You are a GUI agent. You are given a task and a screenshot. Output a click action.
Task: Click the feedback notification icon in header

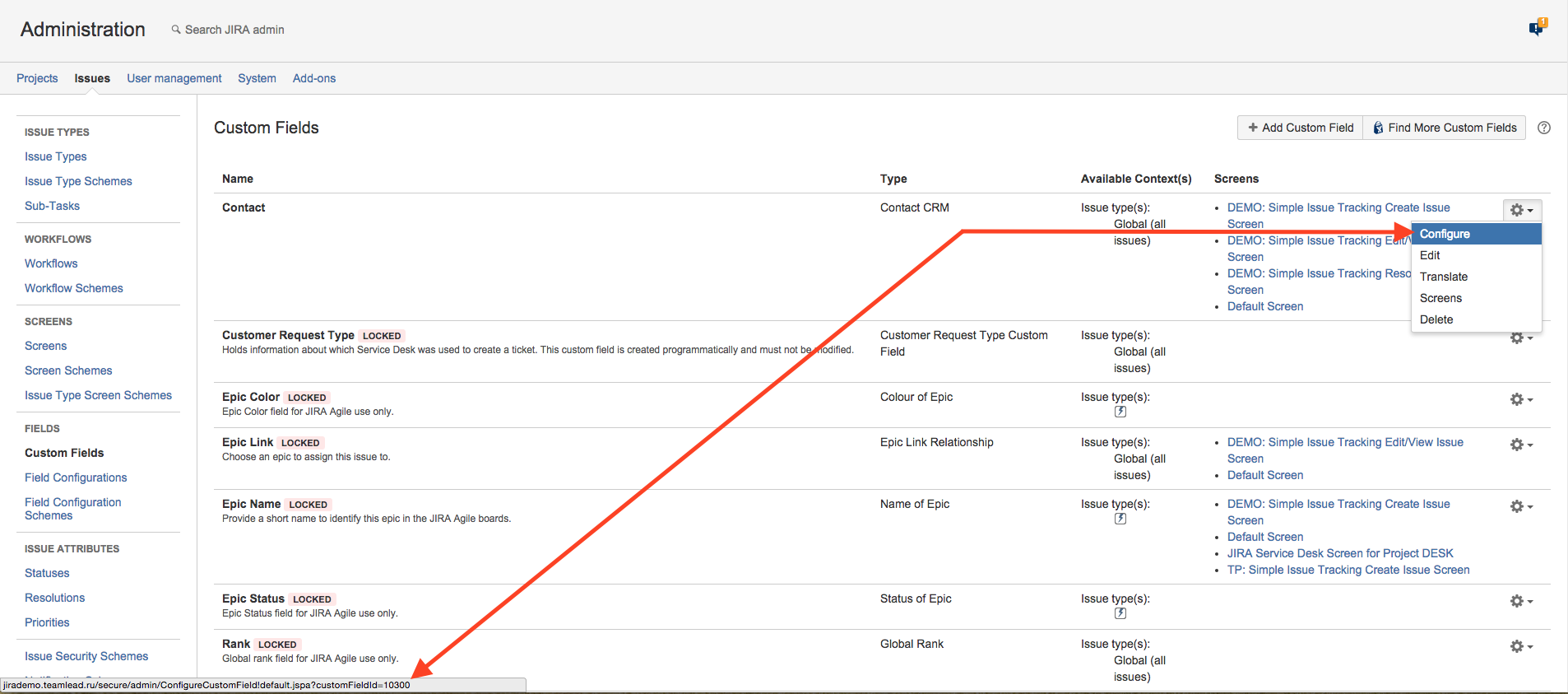[x=1536, y=29]
